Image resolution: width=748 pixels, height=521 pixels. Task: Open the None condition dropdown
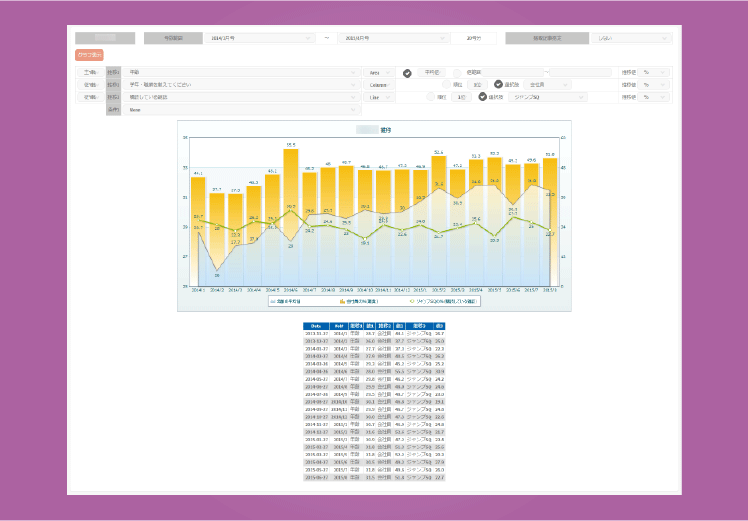click(242, 110)
